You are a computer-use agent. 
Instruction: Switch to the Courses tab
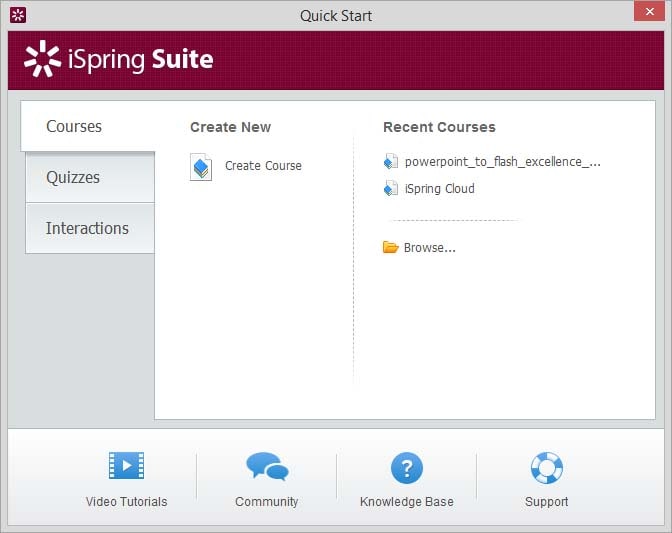point(75,127)
